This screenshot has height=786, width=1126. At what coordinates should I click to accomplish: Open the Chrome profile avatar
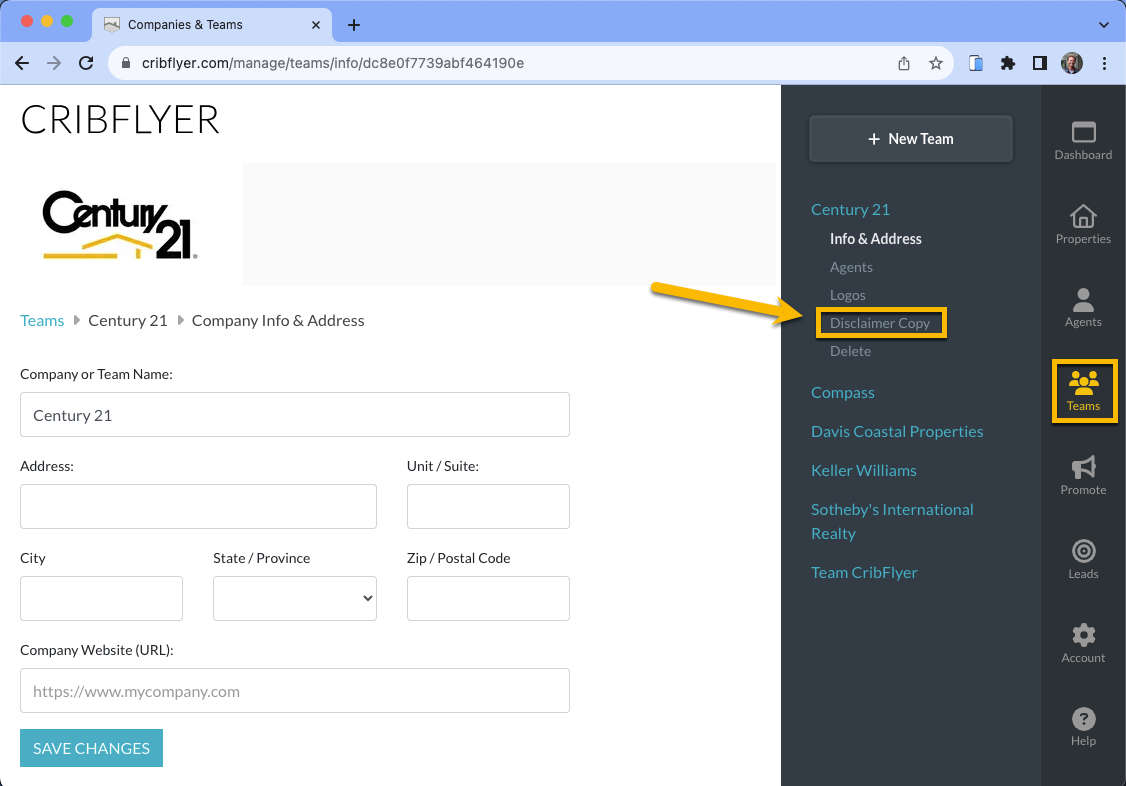[x=1071, y=63]
